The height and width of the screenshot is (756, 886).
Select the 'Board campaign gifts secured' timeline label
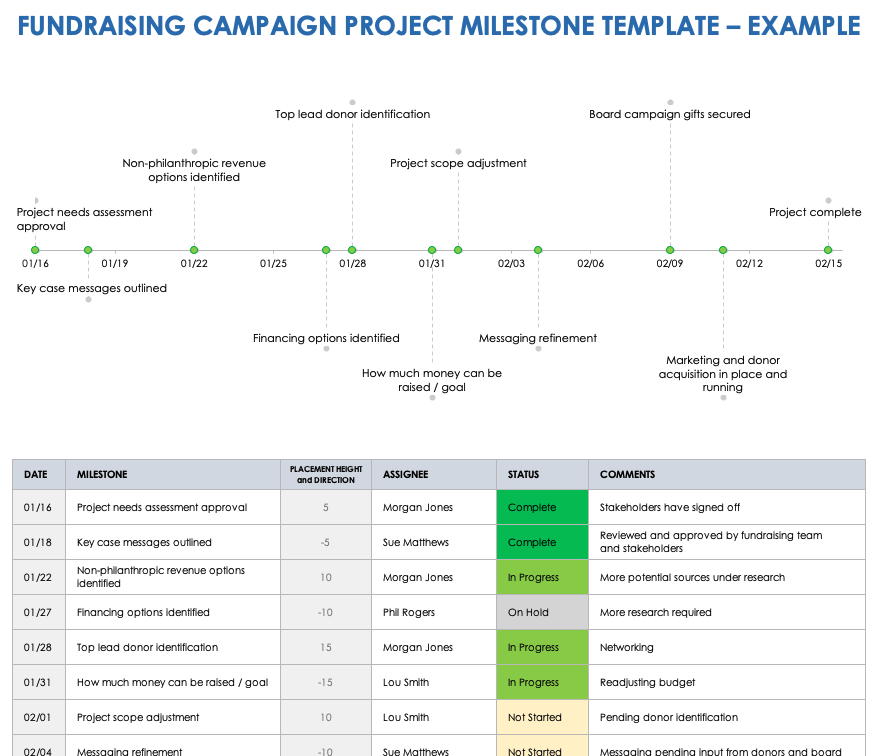coord(669,114)
